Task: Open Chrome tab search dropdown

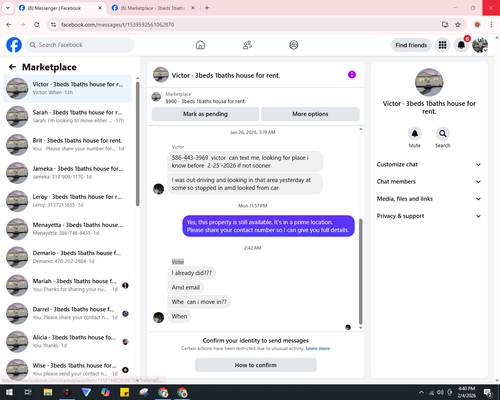Action: pos(7,8)
